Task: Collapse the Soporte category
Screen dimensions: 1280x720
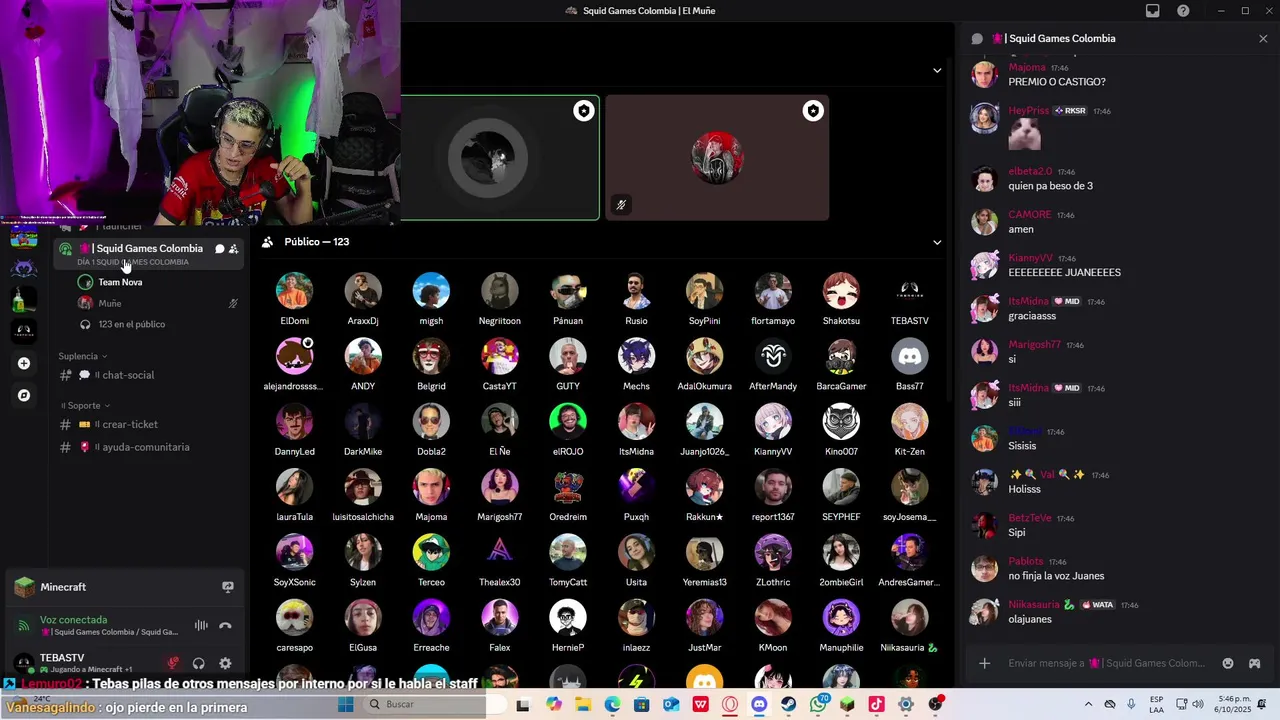Action: 85,406
